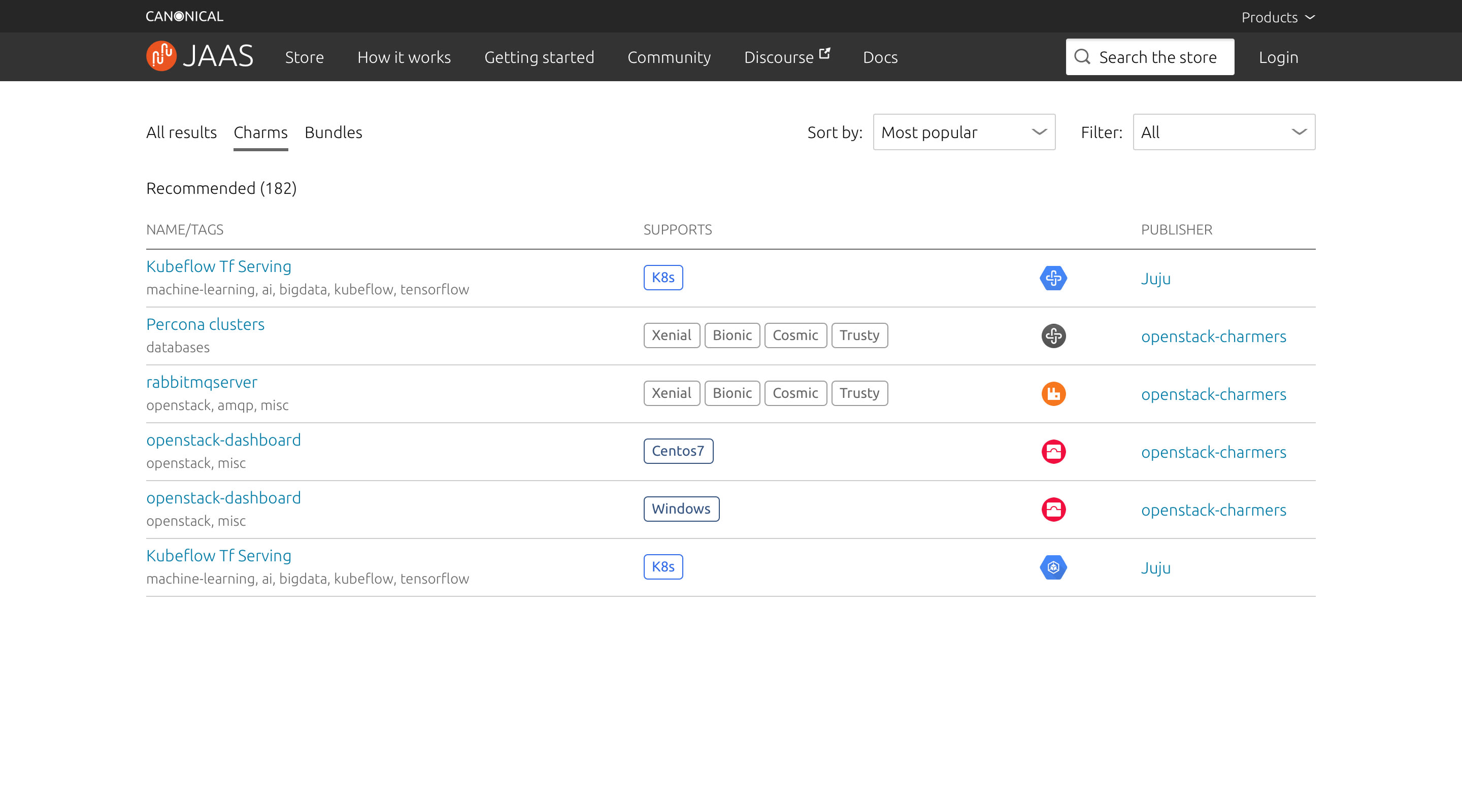Open openstack-dashboard link in Centos7 row
The height and width of the screenshot is (812, 1462).
pyautogui.click(x=223, y=440)
